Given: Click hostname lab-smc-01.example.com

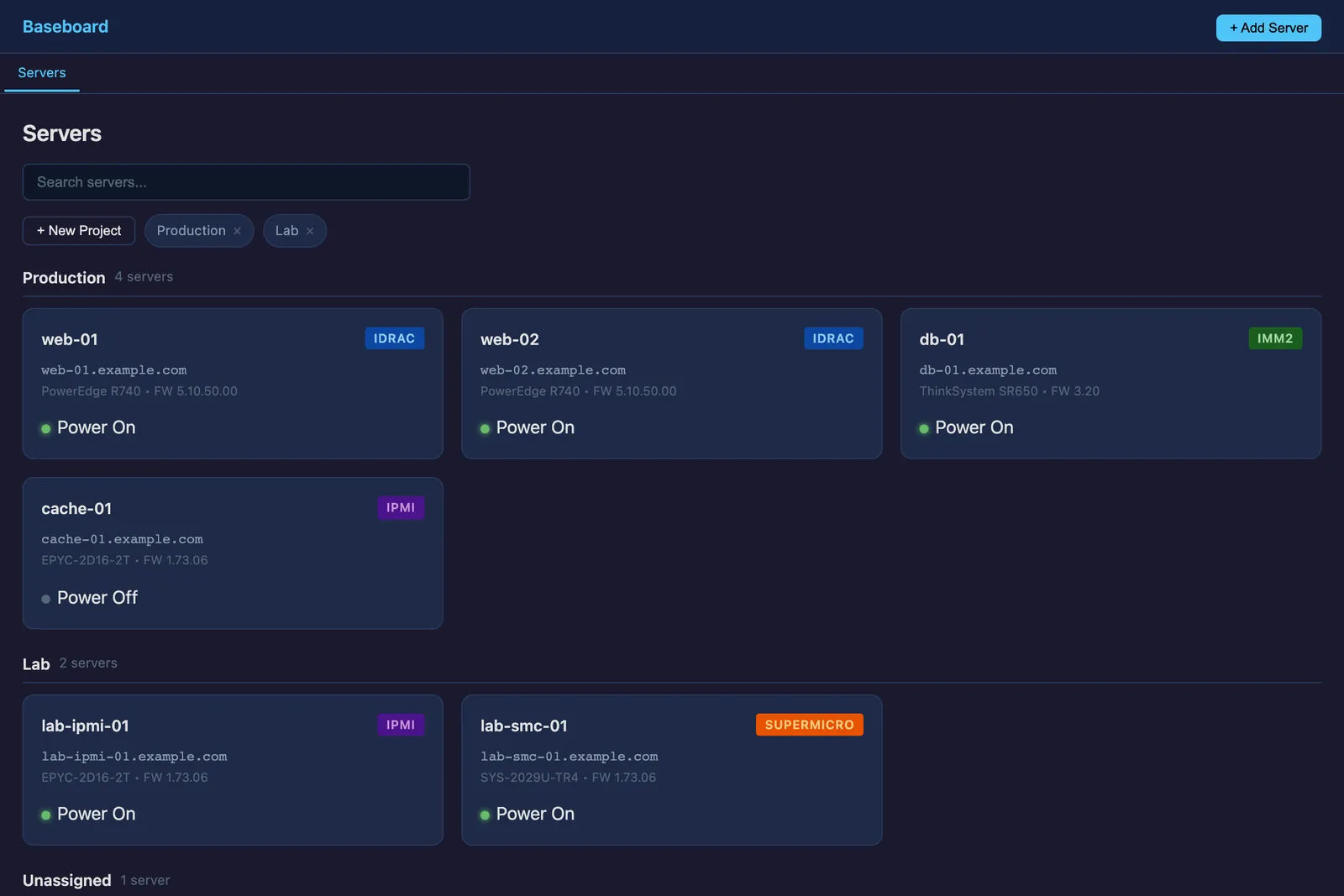Looking at the screenshot, I should (x=569, y=757).
